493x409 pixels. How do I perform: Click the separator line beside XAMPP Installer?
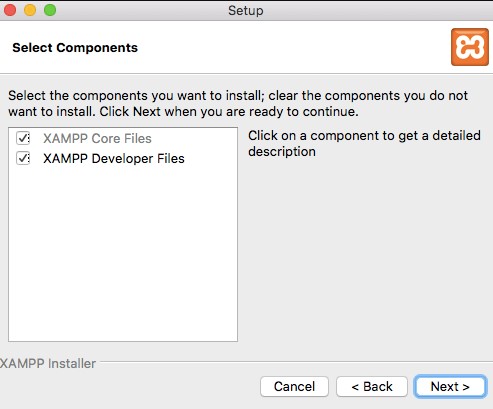coord(296,362)
